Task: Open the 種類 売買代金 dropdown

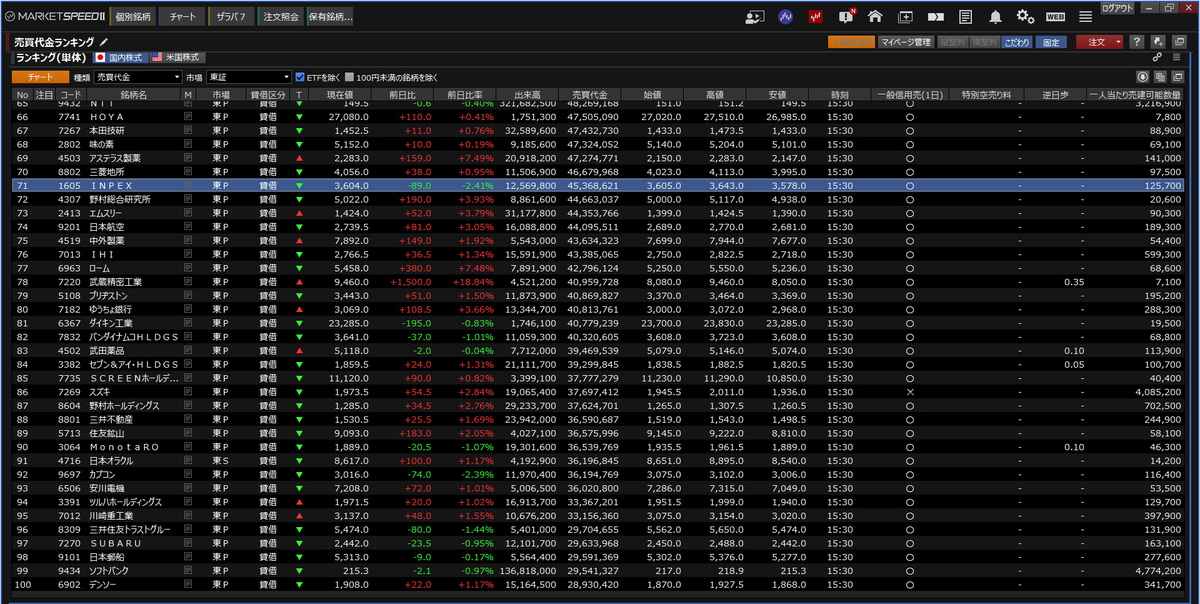Action: [138, 76]
